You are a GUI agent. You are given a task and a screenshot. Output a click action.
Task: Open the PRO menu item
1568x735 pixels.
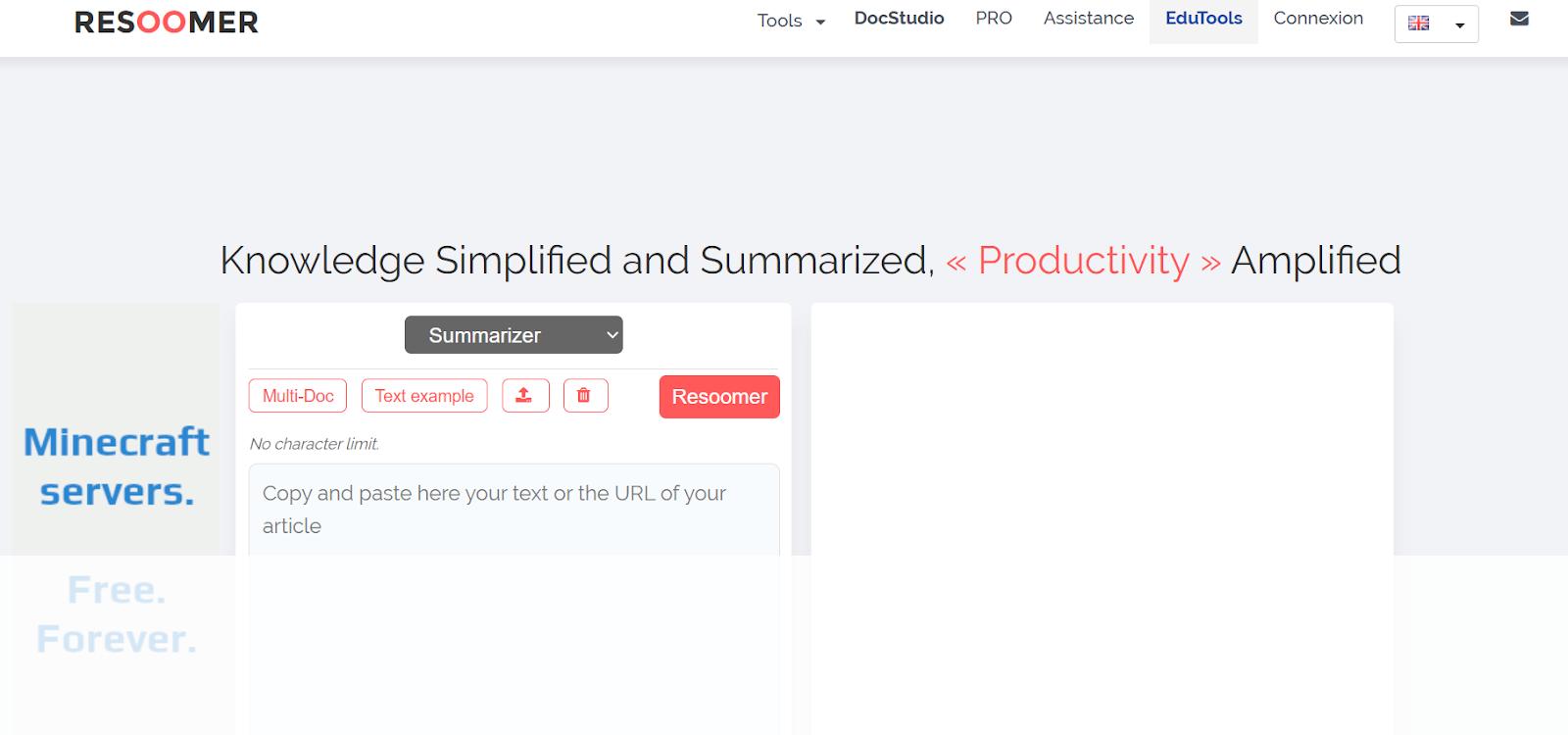994,19
